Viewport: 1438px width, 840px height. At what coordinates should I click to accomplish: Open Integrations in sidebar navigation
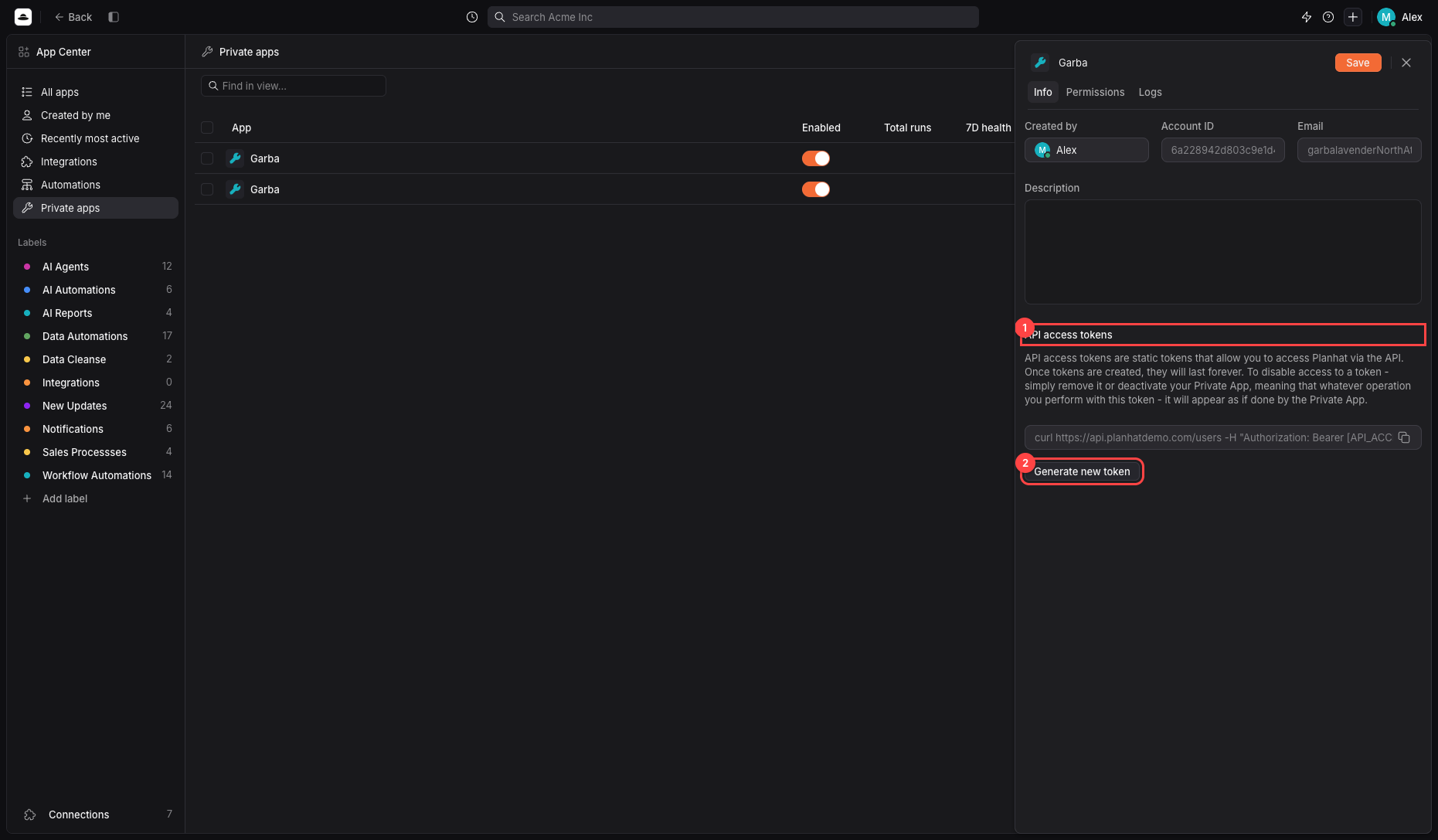coord(96,162)
